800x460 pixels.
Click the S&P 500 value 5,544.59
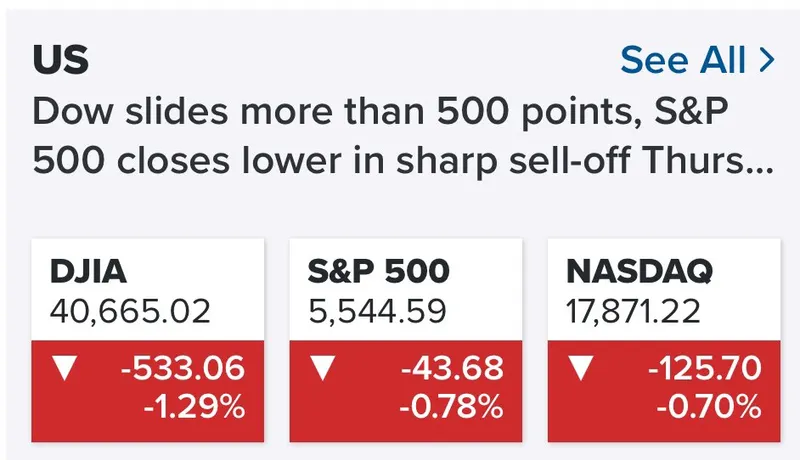pyautogui.click(x=376, y=312)
